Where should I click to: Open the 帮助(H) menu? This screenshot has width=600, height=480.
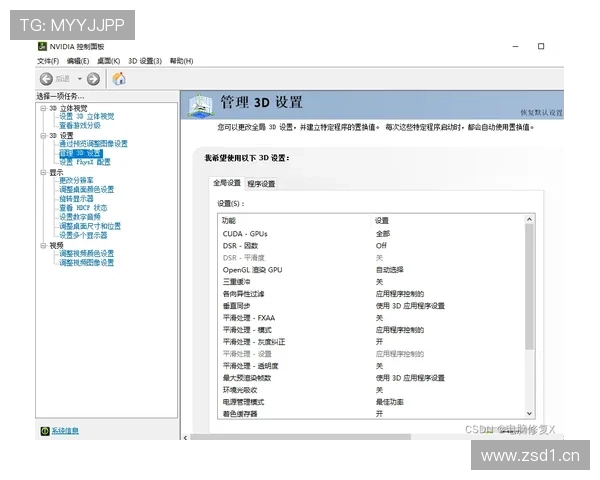tap(181, 61)
